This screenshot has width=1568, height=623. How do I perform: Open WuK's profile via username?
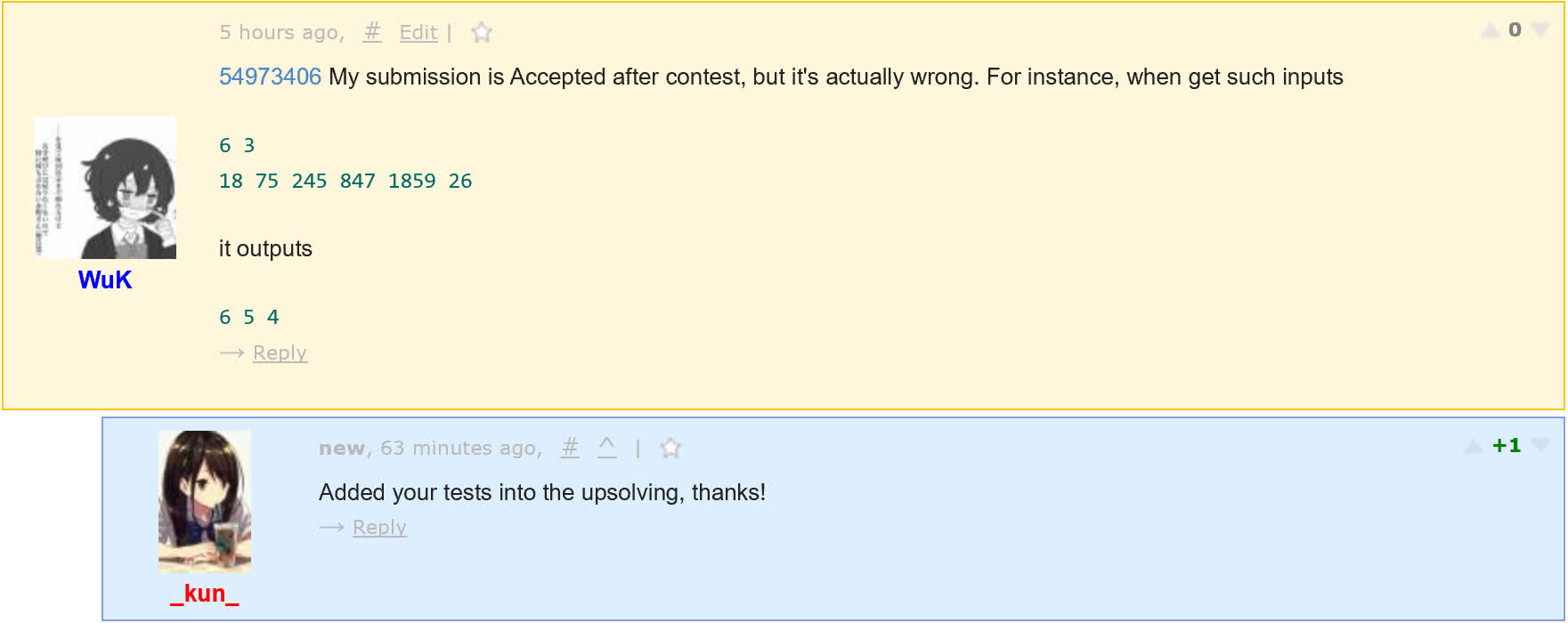105,280
